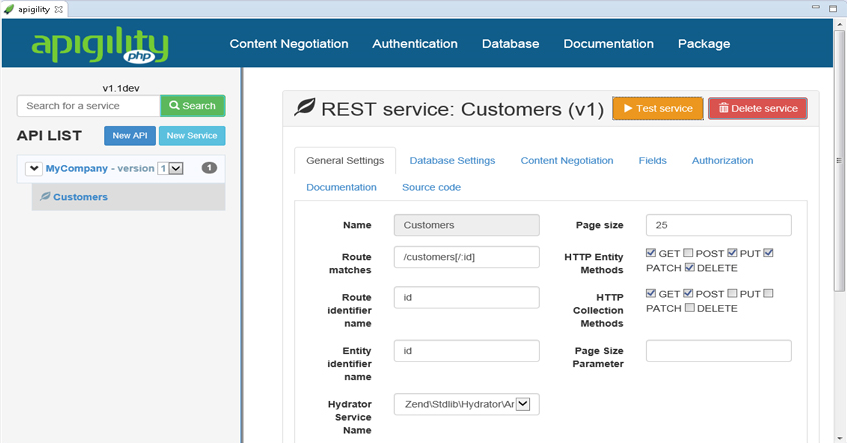Click the scrollbar up arrow
The image size is (847, 443).
point(839,23)
